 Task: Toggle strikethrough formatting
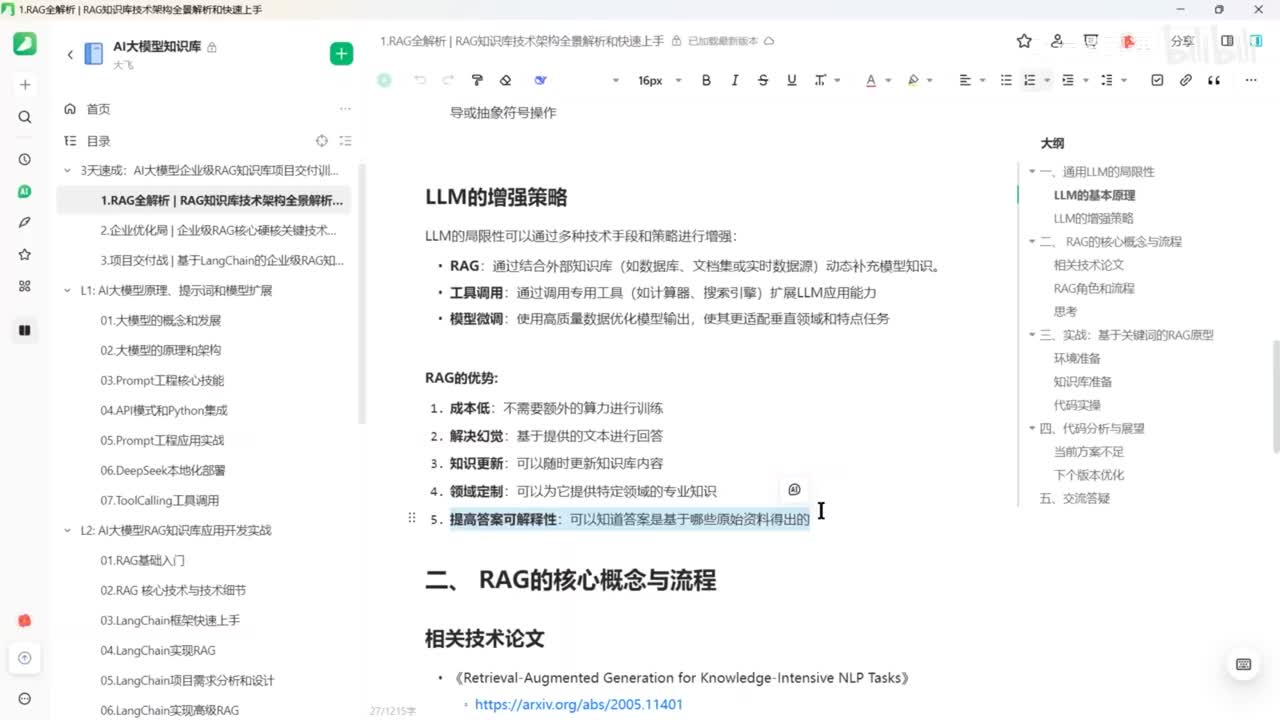tap(763, 80)
